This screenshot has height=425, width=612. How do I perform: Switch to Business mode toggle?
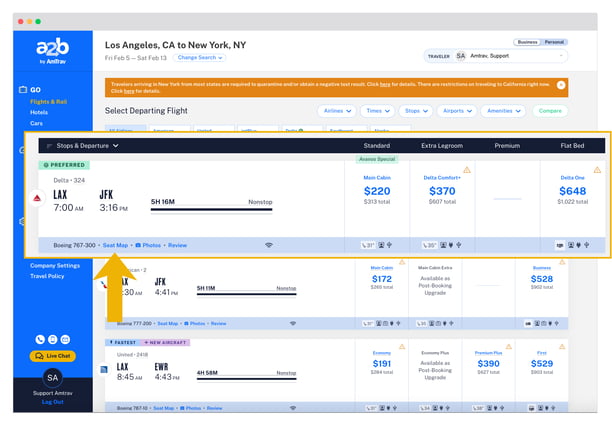click(526, 42)
